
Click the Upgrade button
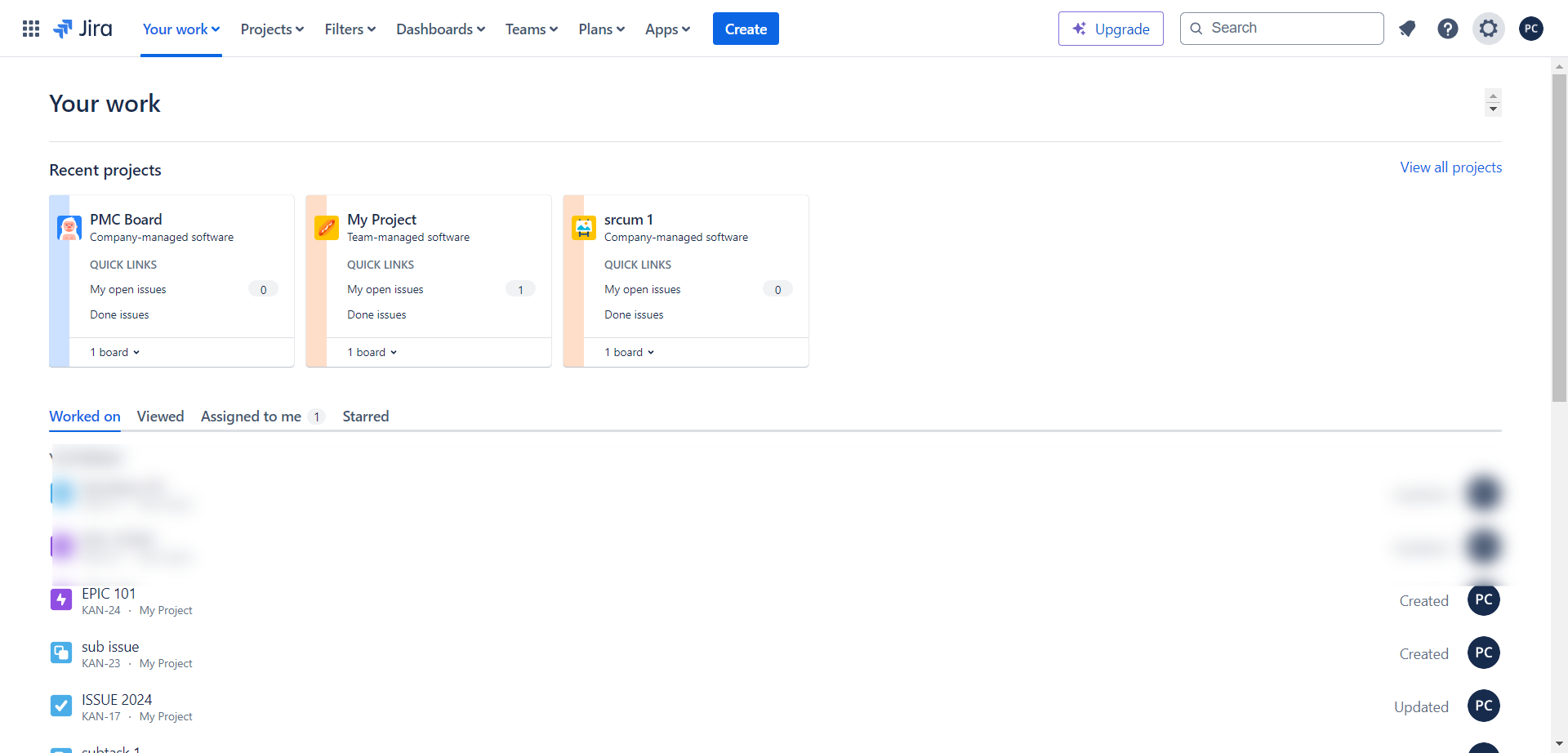1111,29
